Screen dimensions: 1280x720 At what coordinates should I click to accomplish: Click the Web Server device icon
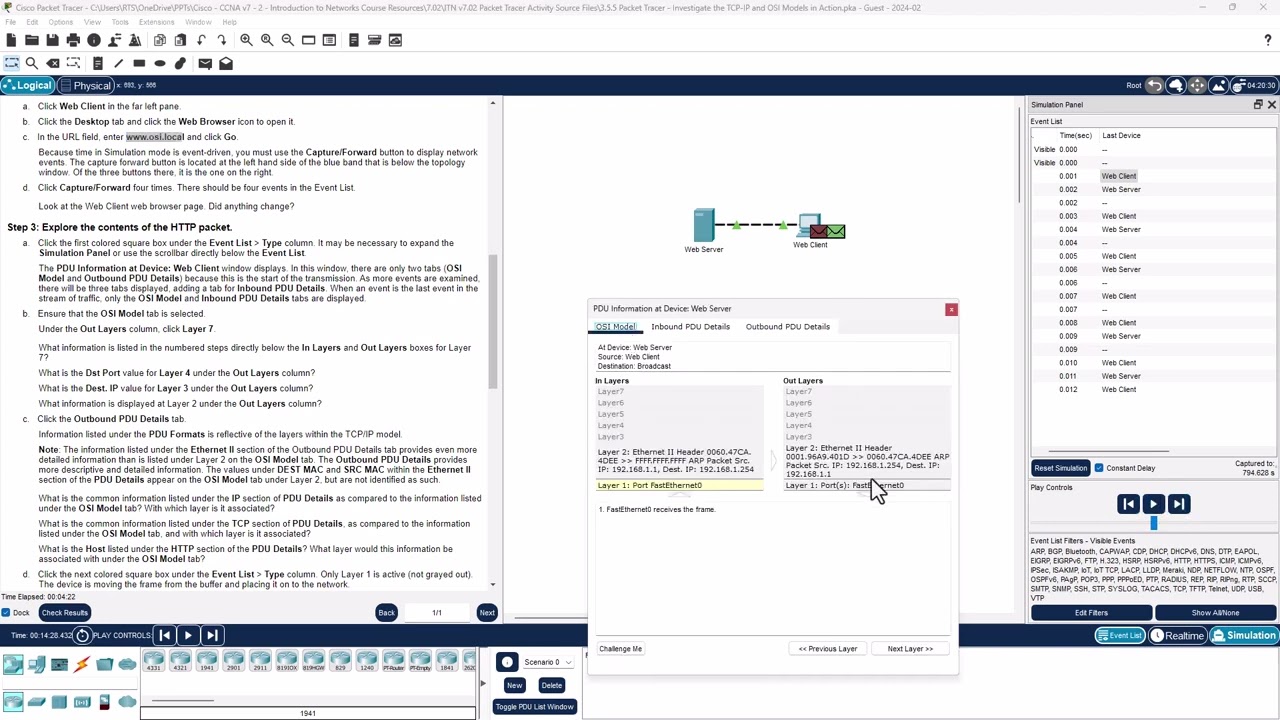click(x=704, y=225)
